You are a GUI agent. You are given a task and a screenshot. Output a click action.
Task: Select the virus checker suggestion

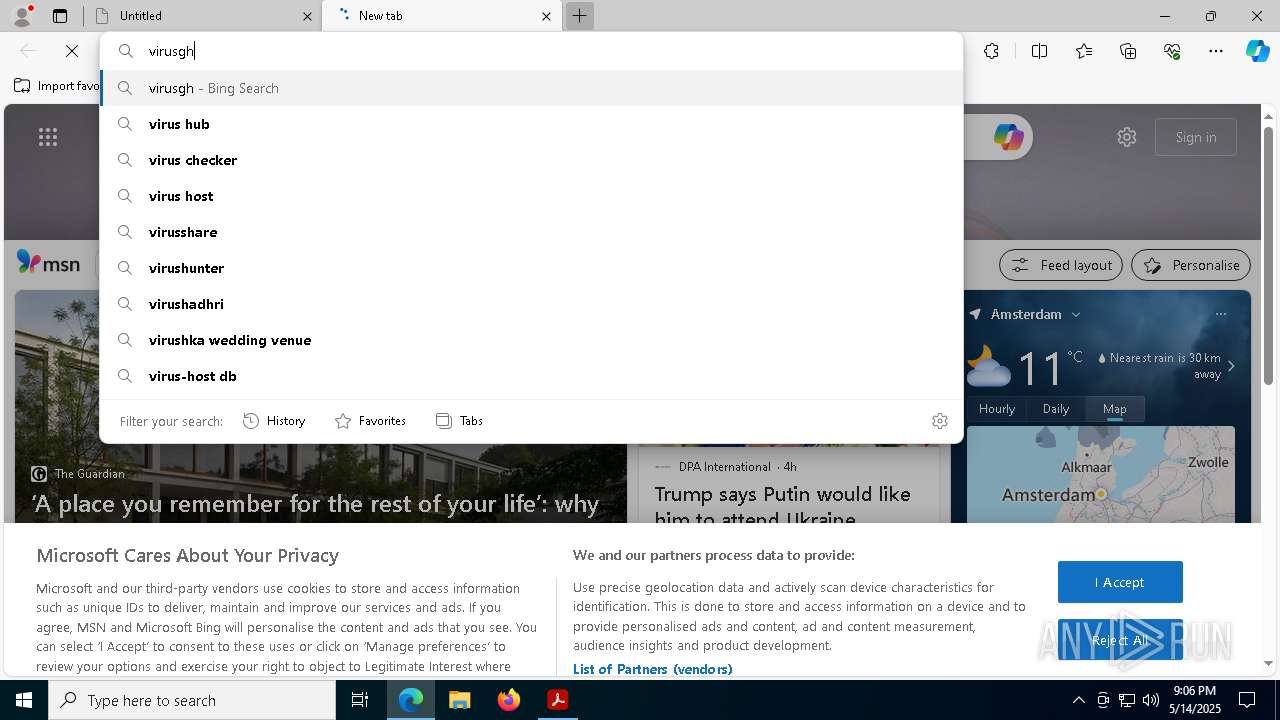[531, 160]
